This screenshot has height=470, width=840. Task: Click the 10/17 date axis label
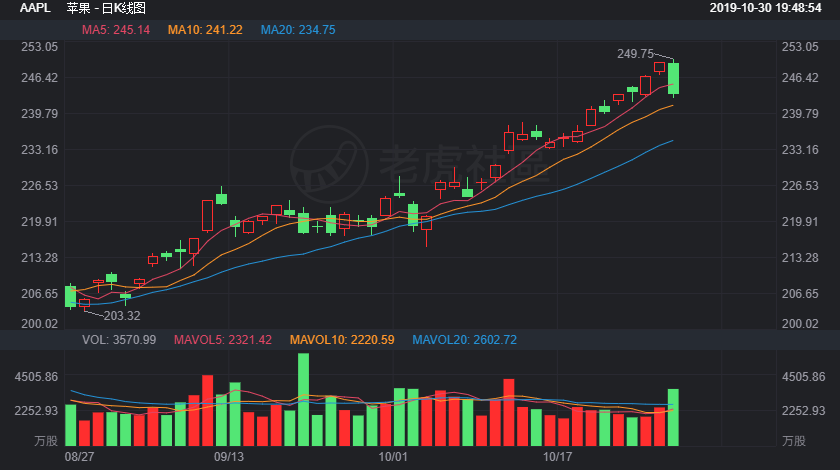(557, 457)
